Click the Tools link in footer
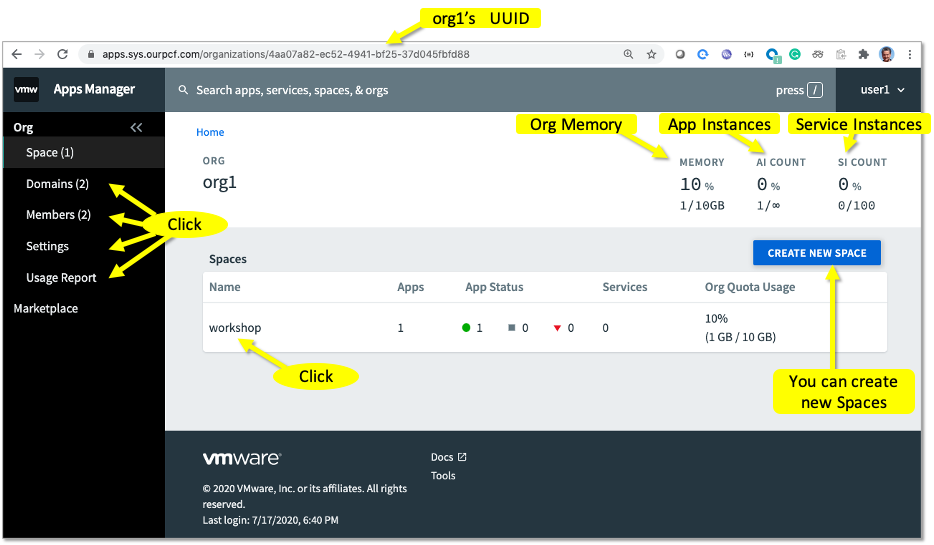This screenshot has width=934, height=545. click(443, 475)
